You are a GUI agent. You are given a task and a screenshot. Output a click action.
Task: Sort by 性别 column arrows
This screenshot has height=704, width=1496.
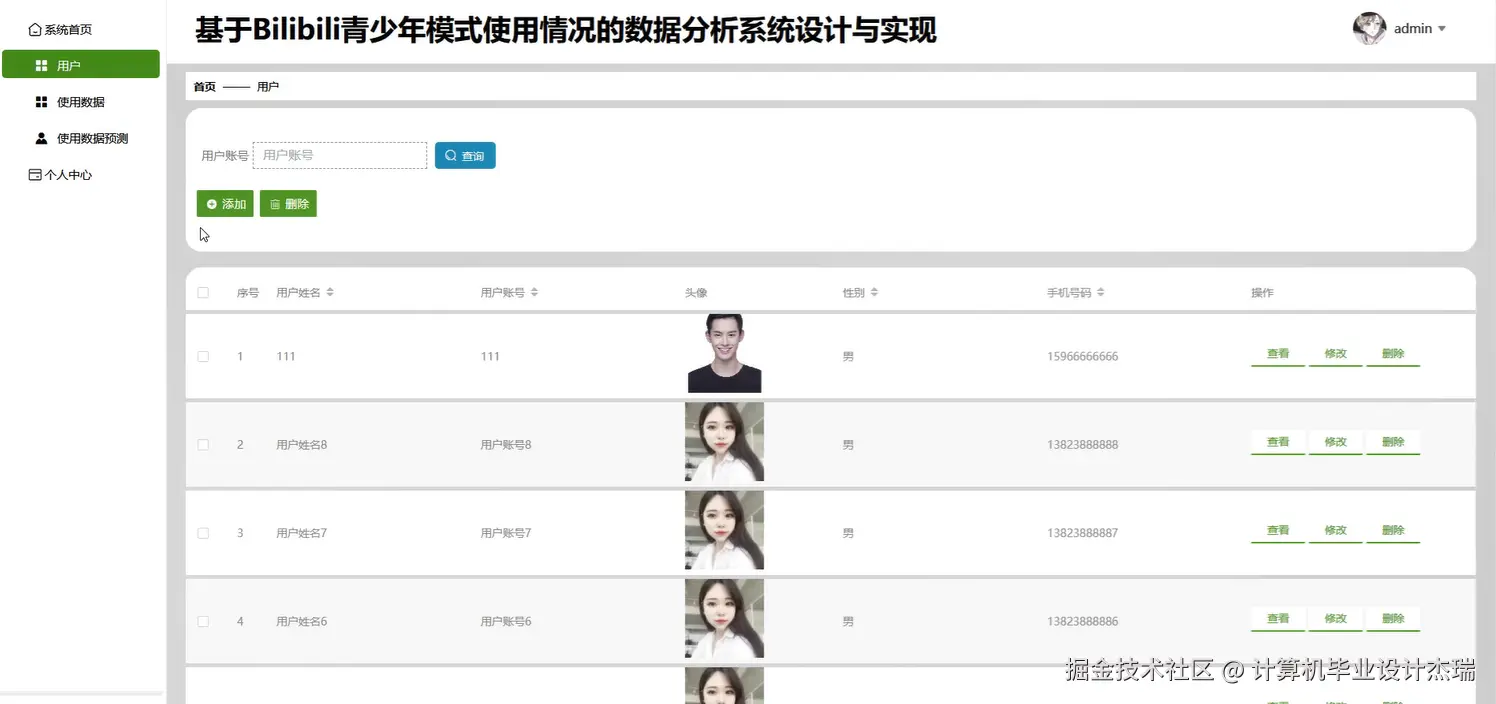coord(874,293)
